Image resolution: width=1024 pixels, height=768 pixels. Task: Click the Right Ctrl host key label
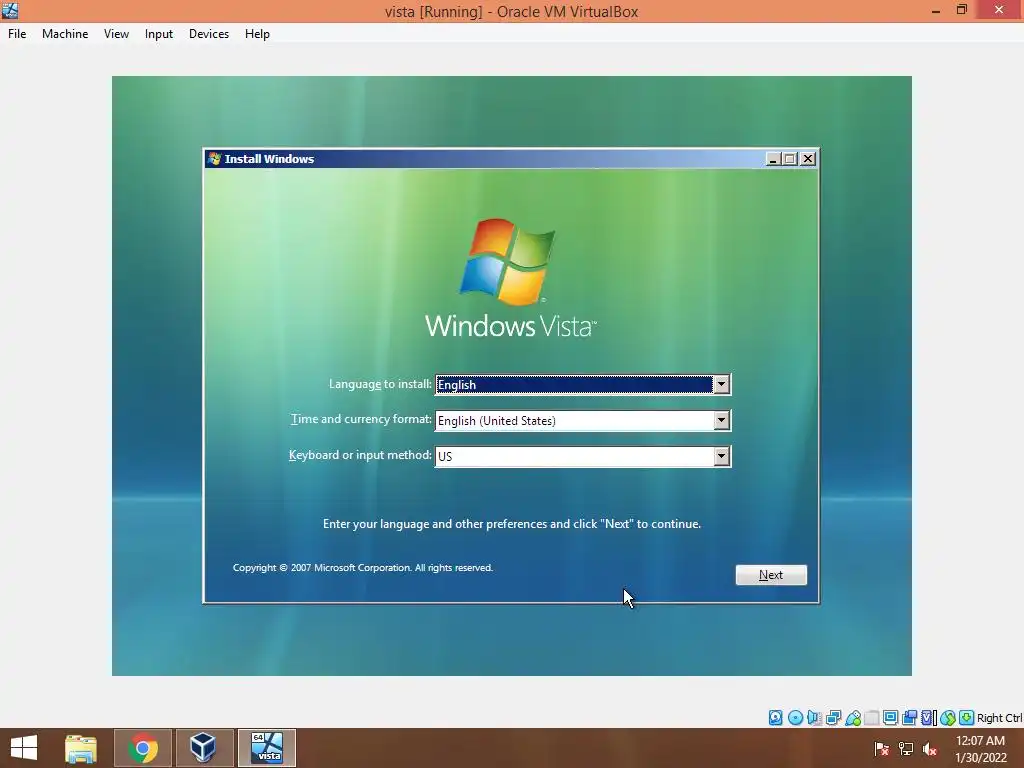coord(999,718)
